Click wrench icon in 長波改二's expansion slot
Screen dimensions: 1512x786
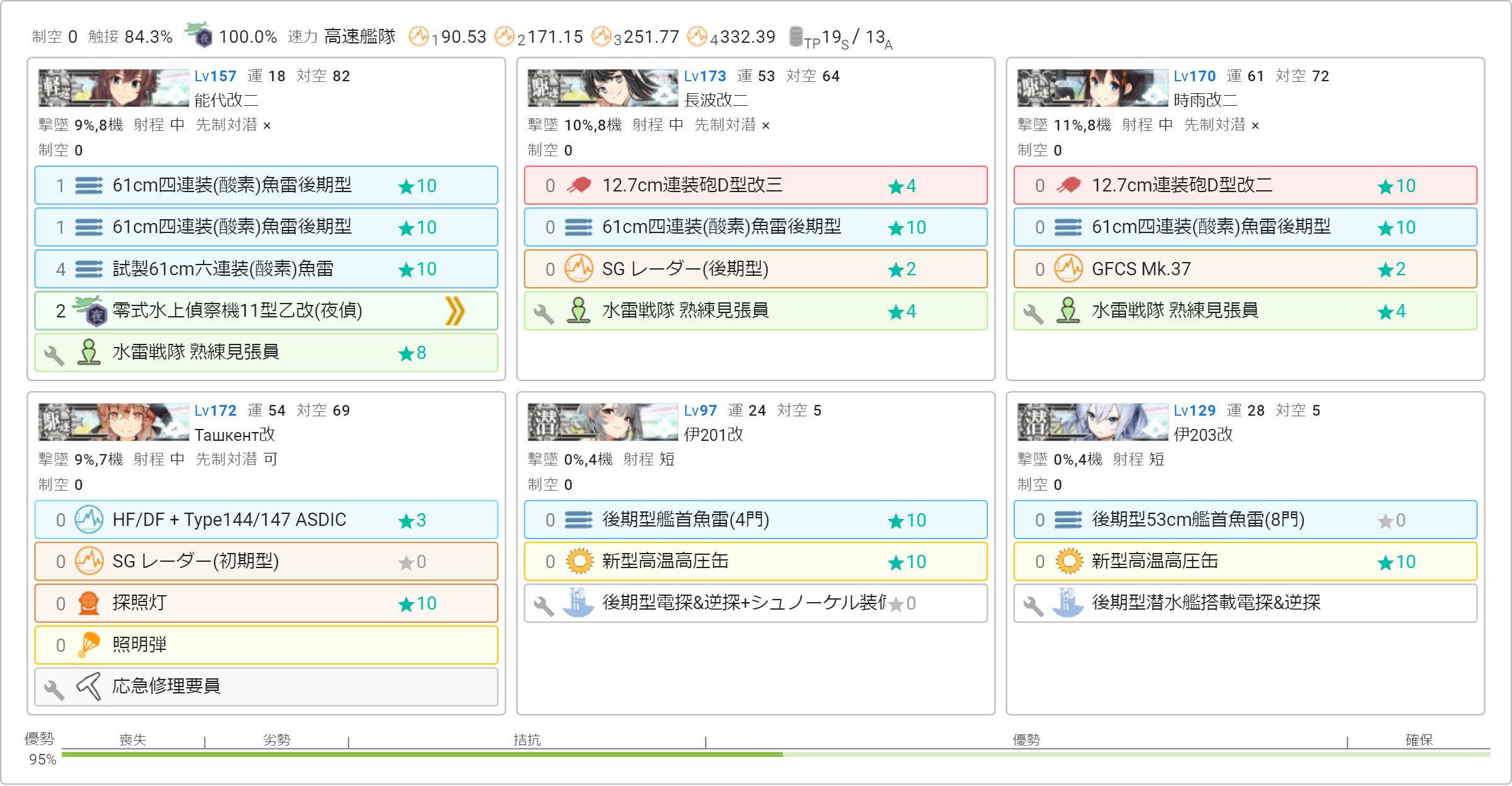point(544,313)
